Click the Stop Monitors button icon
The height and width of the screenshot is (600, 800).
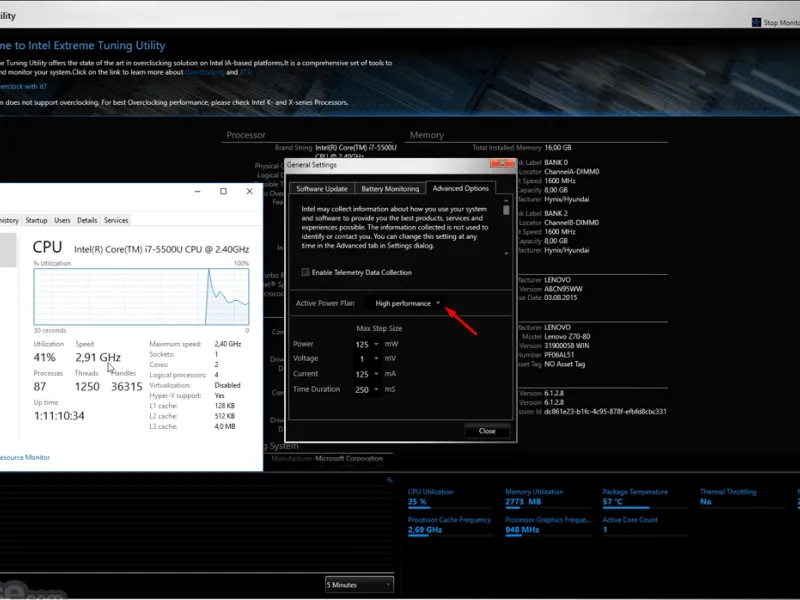click(x=756, y=22)
